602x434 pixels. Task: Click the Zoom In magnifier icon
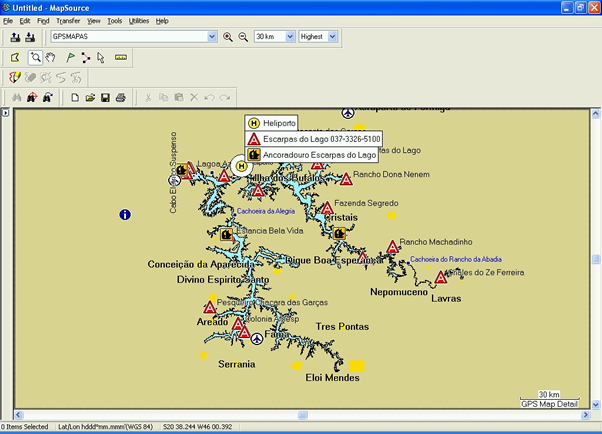pos(228,37)
